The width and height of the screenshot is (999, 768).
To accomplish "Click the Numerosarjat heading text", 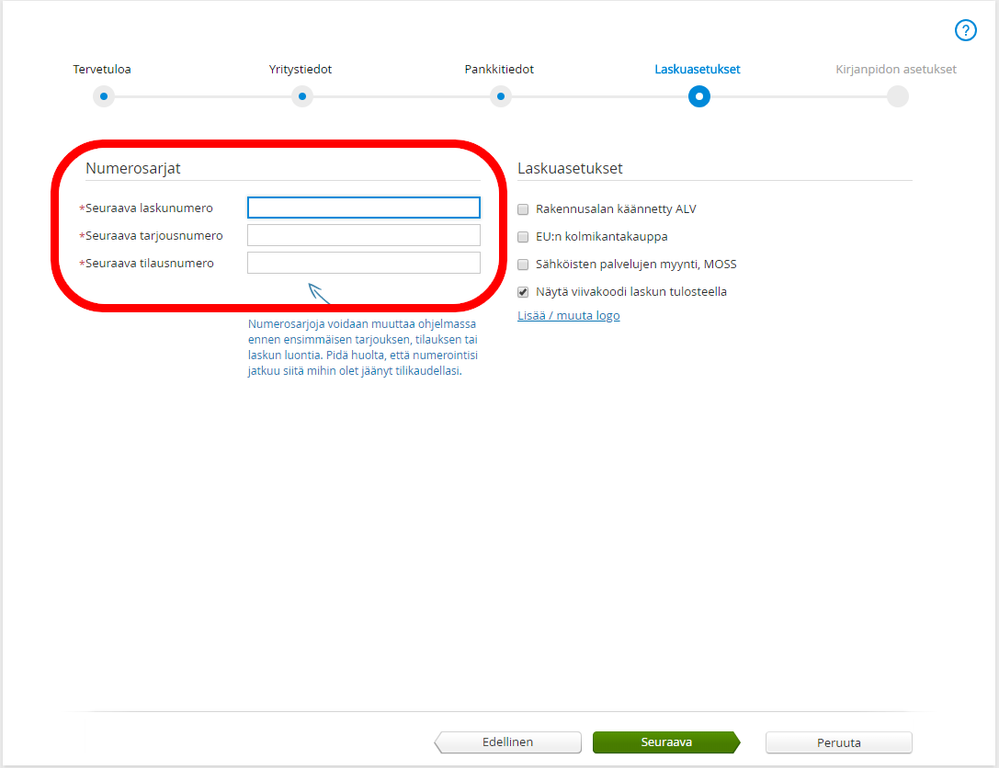I will point(133,168).
